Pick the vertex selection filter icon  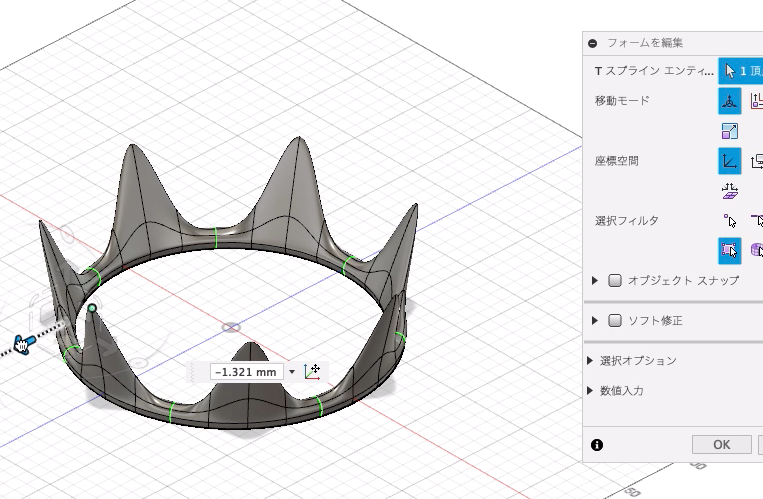coord(729,221)
